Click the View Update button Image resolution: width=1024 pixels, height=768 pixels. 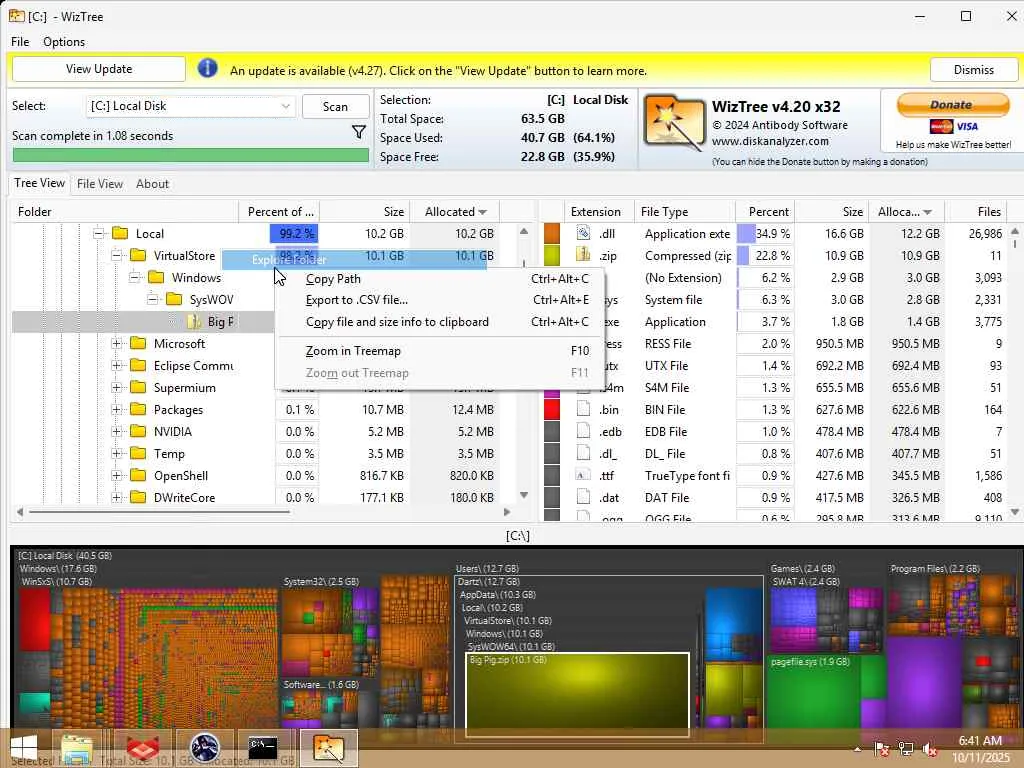point(99,69)
